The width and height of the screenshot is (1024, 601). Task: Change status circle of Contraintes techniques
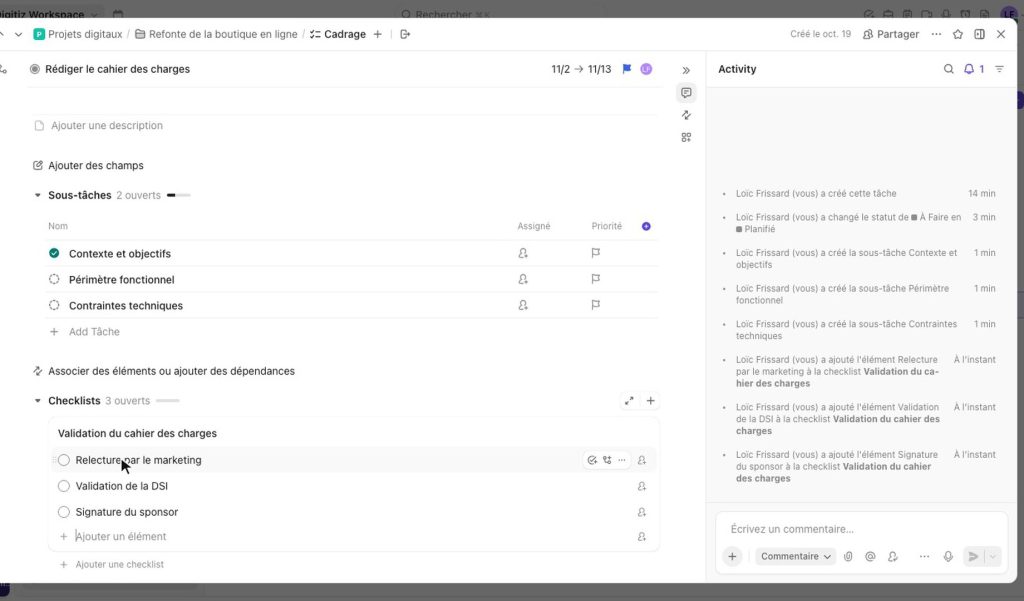(54, 305)
